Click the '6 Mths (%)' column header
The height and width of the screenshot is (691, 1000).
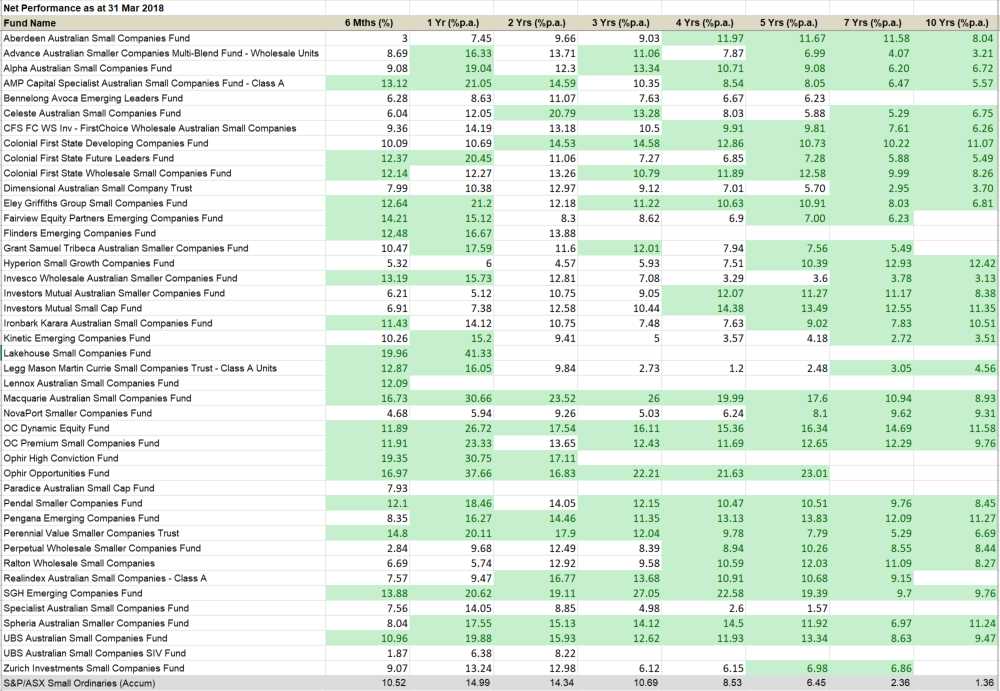pos(369,23)
